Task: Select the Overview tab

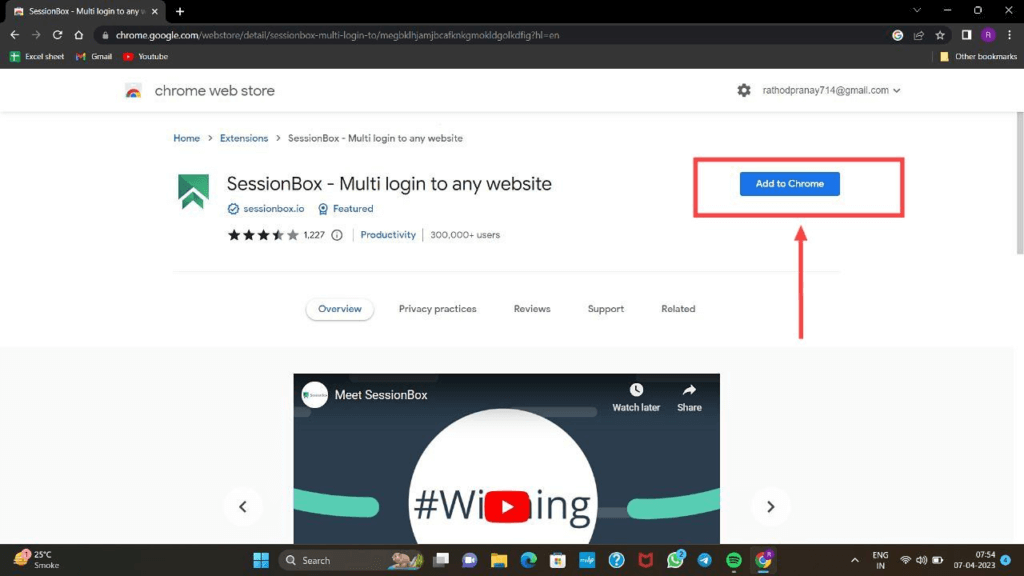Action: pyautogui.click(x=340, y=309)
